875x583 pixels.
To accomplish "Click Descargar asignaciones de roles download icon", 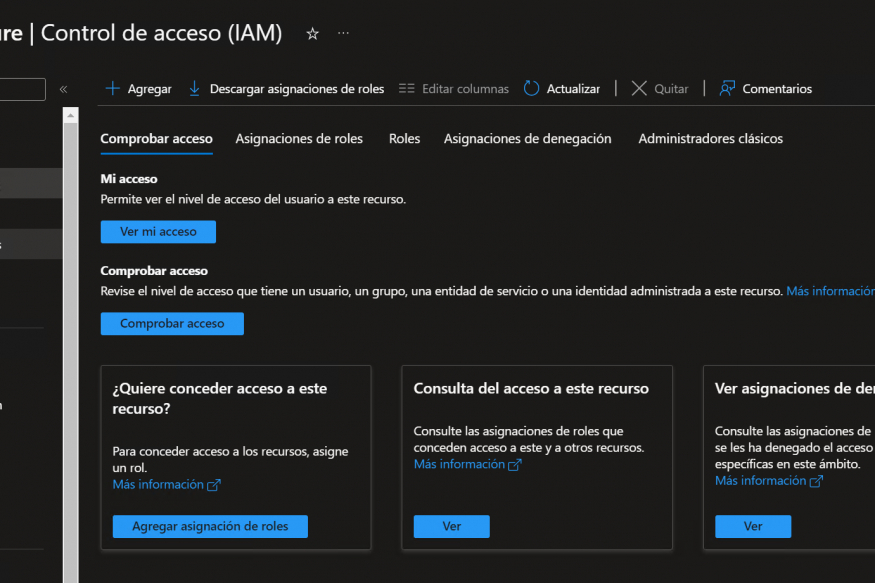I will tap(195, 89).
